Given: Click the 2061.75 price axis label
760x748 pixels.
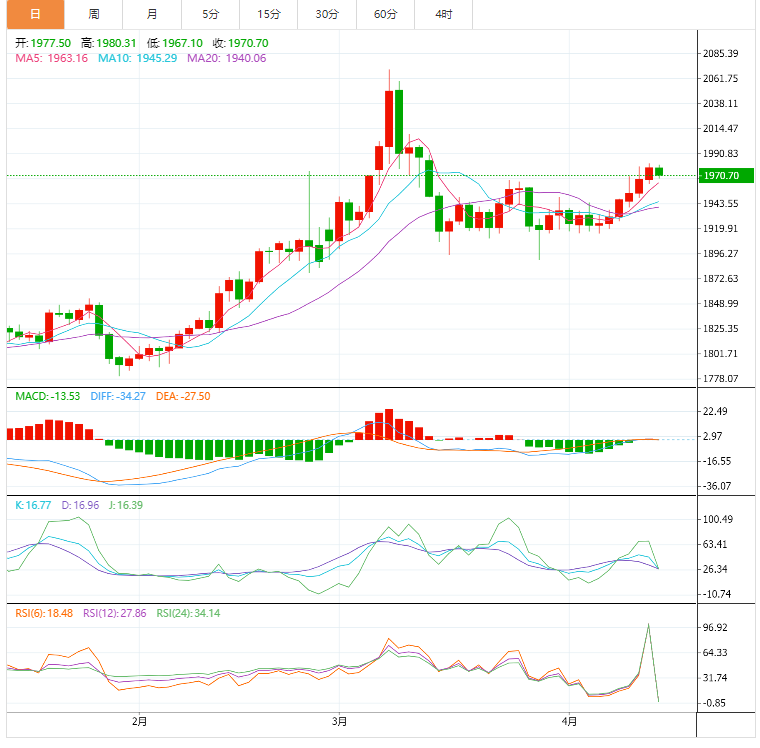Looking at the screenshot, I should click(x=721, y=78).
